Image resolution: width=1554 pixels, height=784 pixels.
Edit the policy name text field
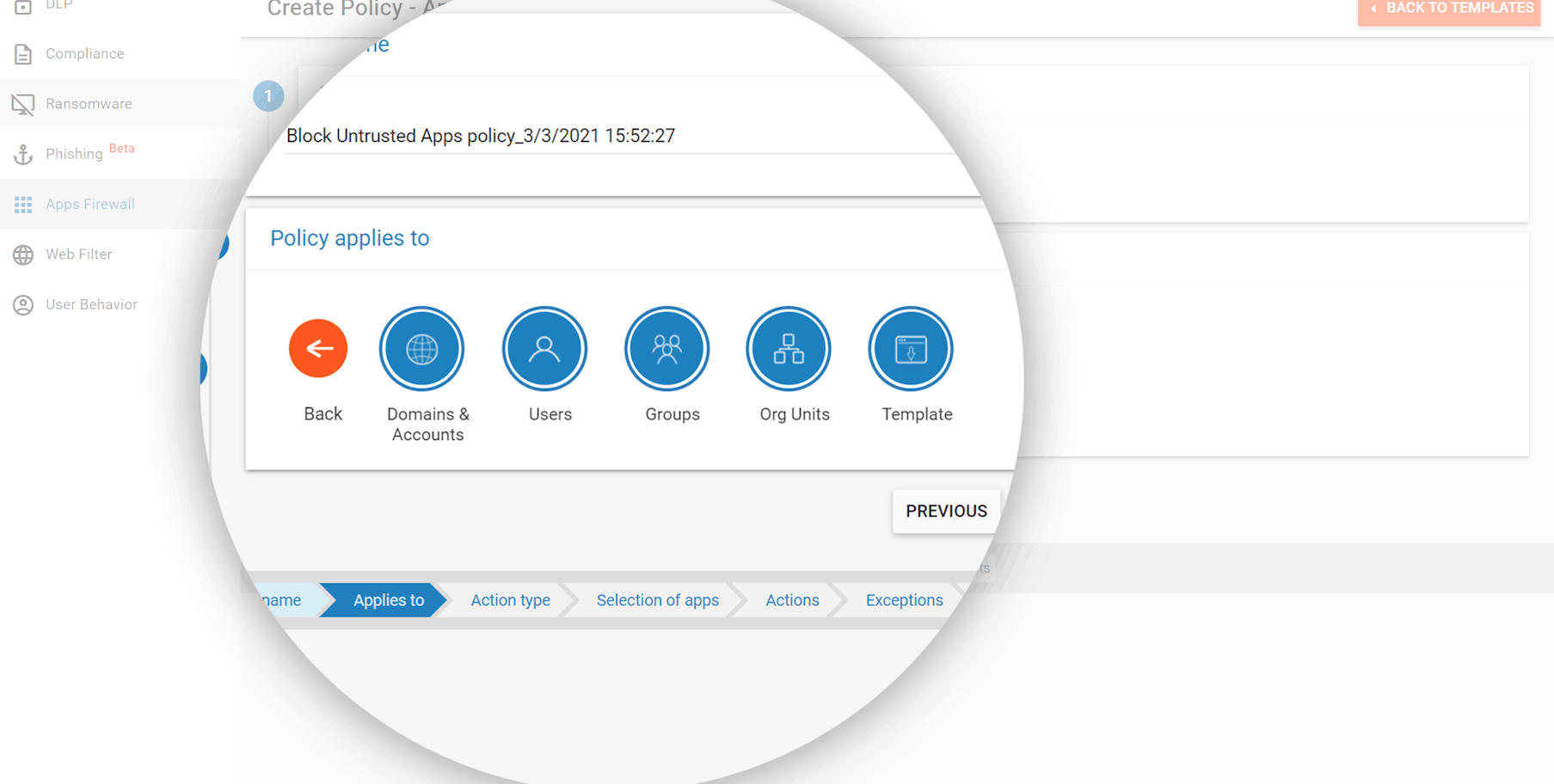point(619,136)
